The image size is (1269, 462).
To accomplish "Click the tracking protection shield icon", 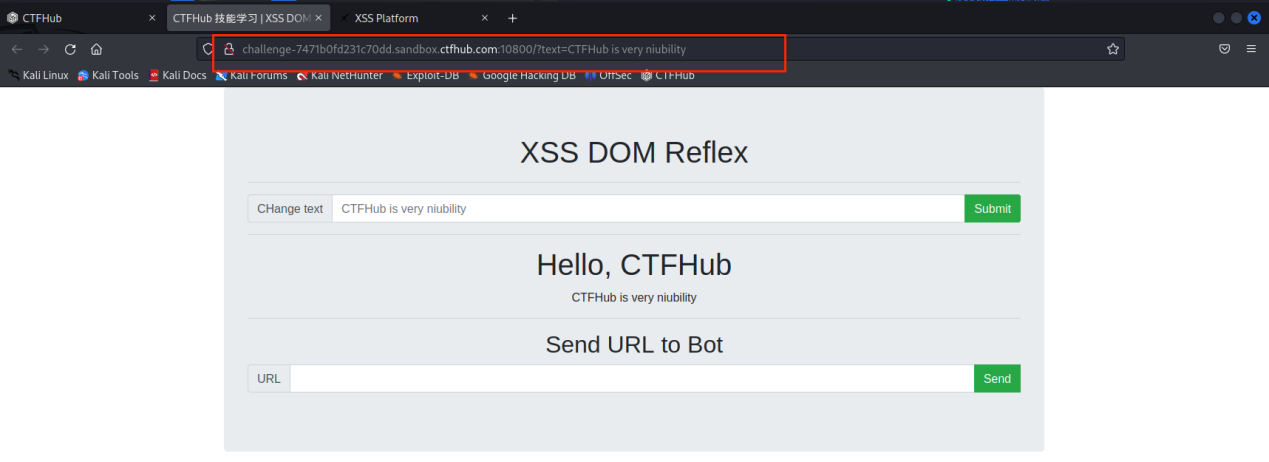I will (208, 49).
